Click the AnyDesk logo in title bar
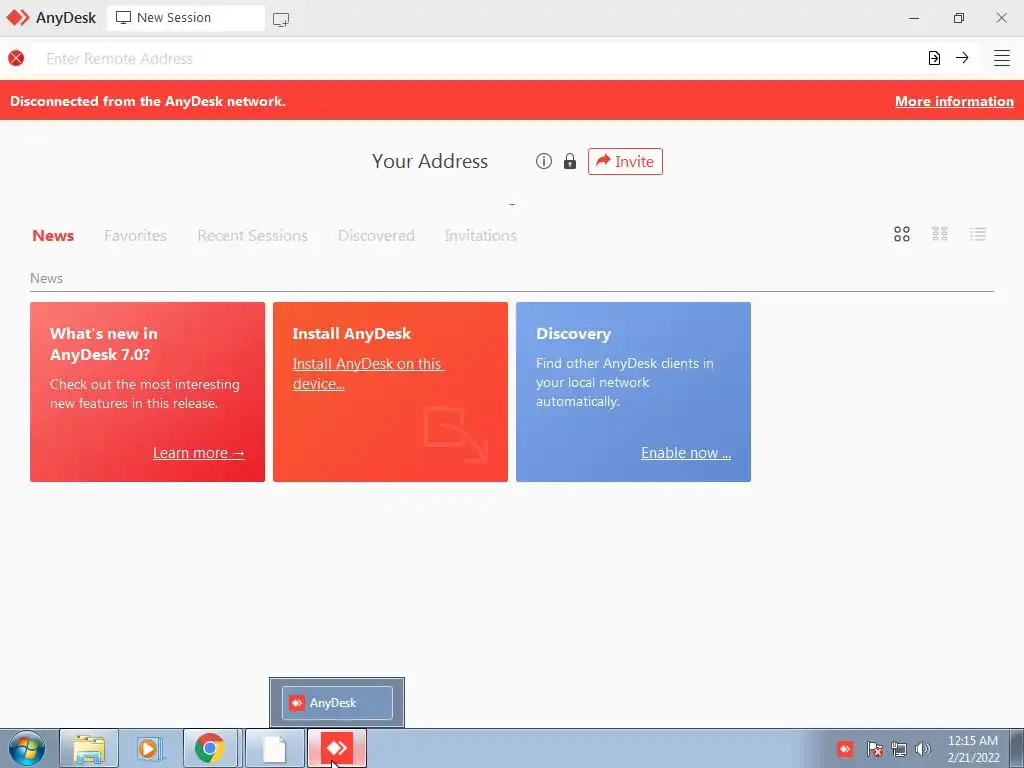The width and height of the screenshot is (1024, 768). 18,18
